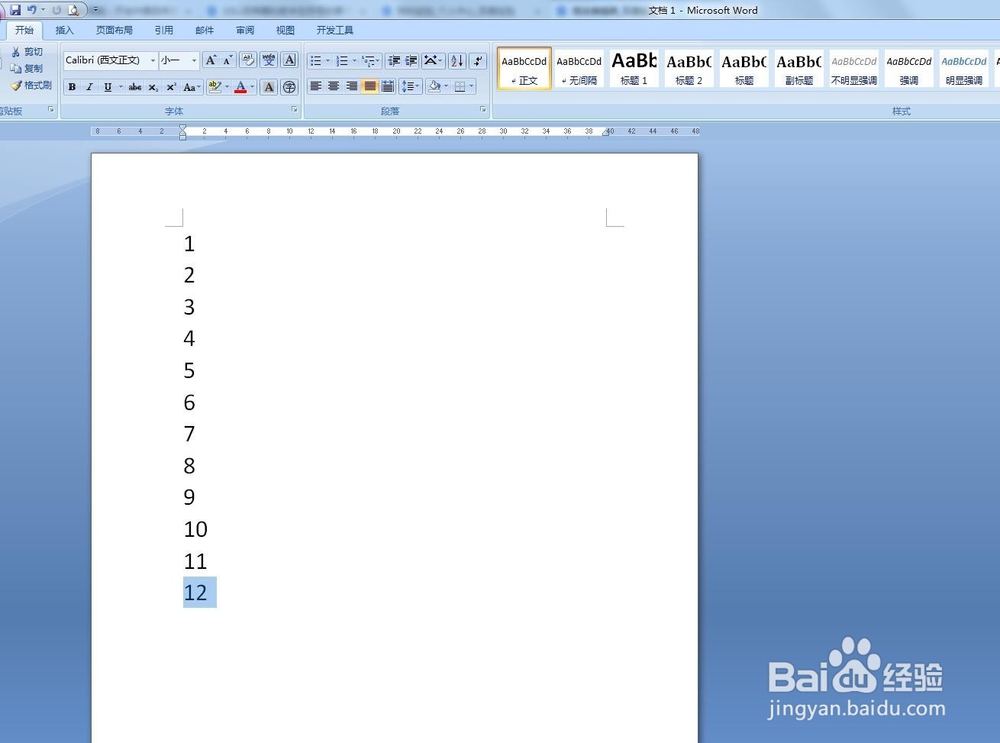Align text left
Image resolution: width=1000 pixels, height=743 pixels.
(316, 86)
